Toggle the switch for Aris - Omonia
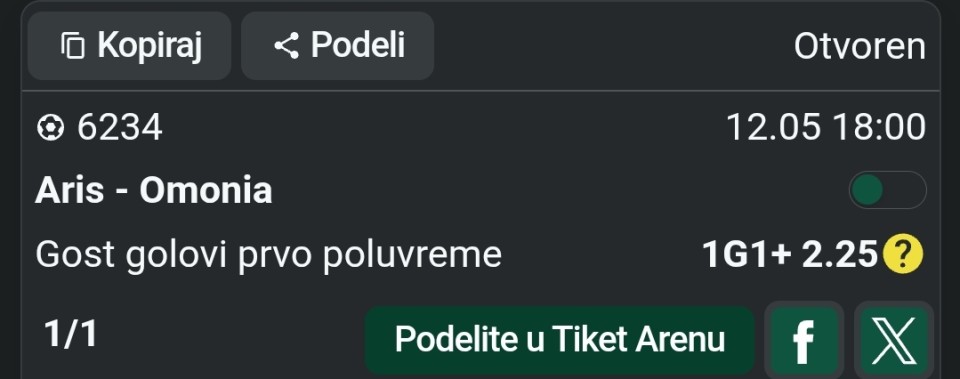 [887, 190]
